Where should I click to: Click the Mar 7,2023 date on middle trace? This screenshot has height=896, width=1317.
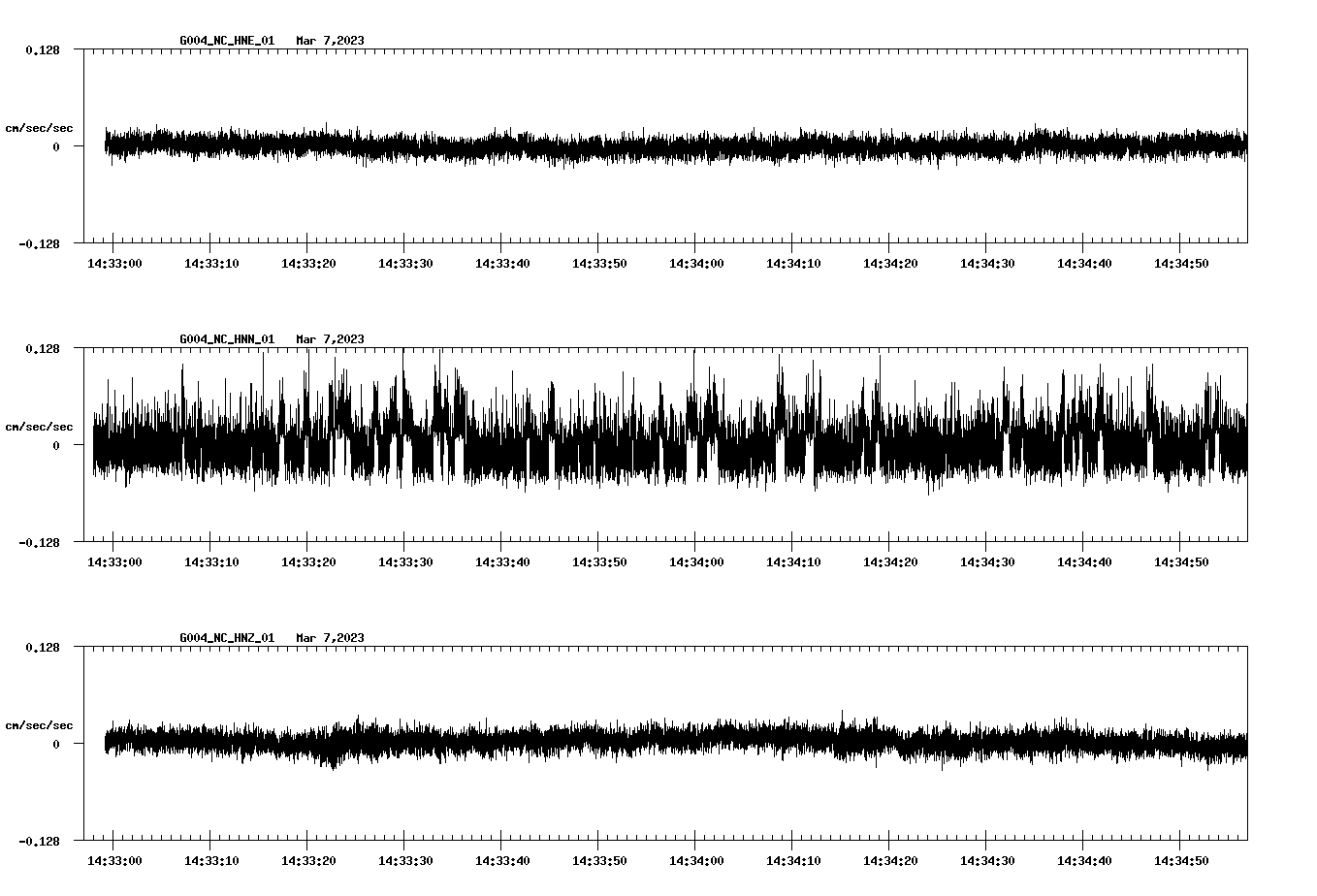coord(331,339)
